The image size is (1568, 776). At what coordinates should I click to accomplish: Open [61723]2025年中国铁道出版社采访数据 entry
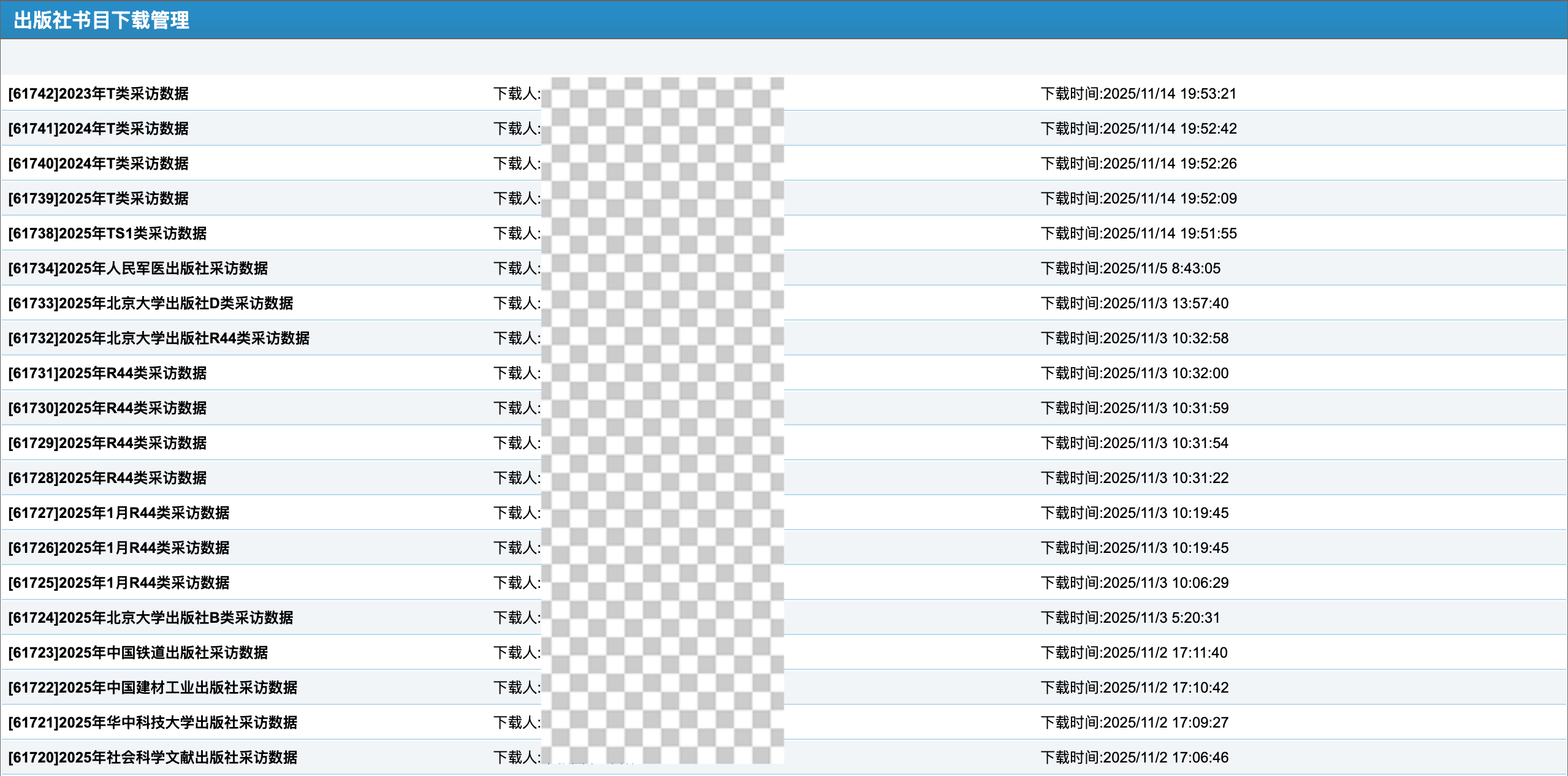(138, 653)
